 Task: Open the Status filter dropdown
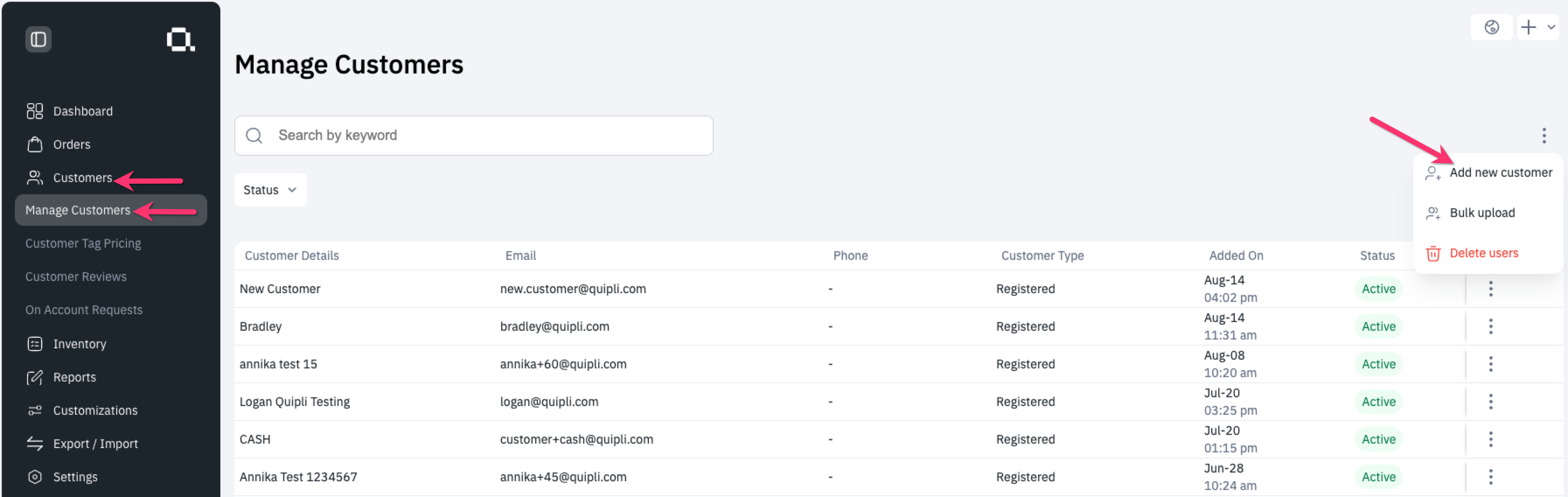coord(270,189)
